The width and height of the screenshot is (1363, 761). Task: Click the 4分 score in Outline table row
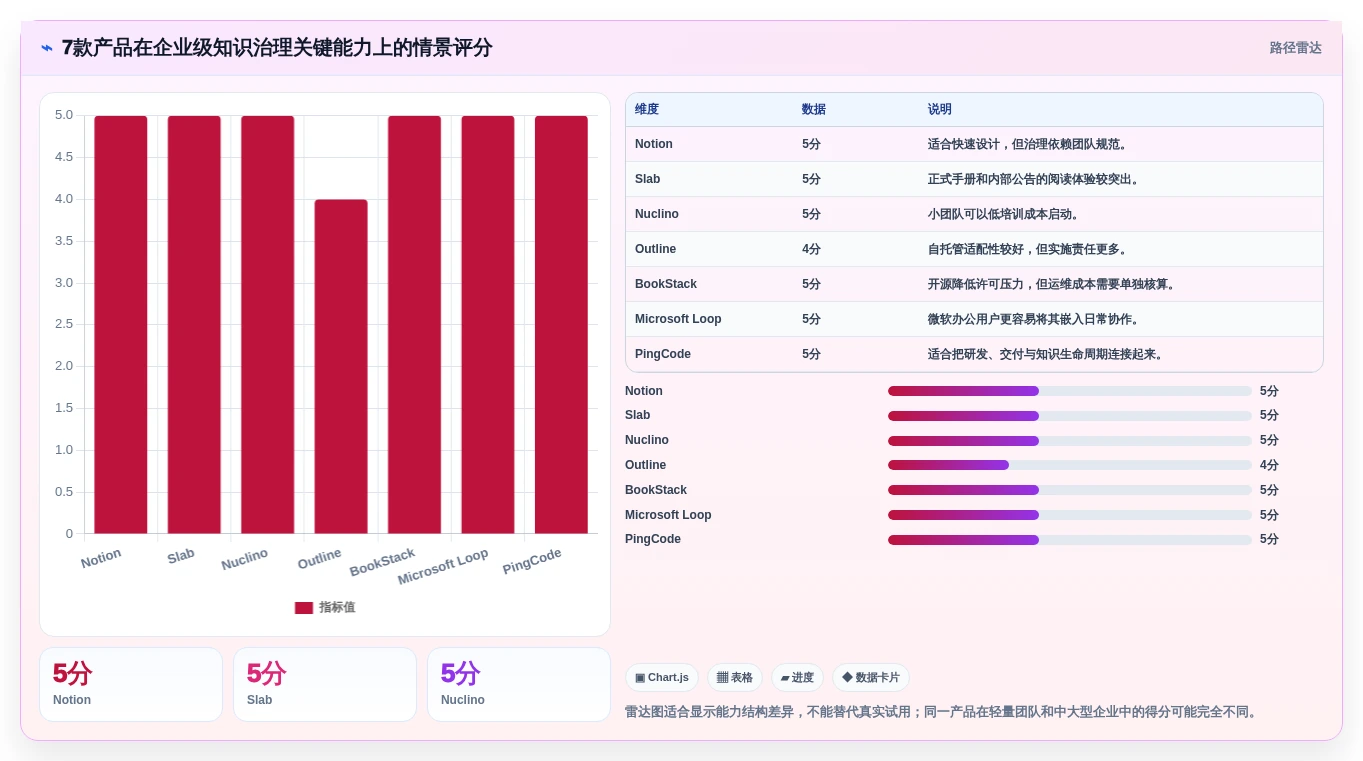click(x=811, y=249)
